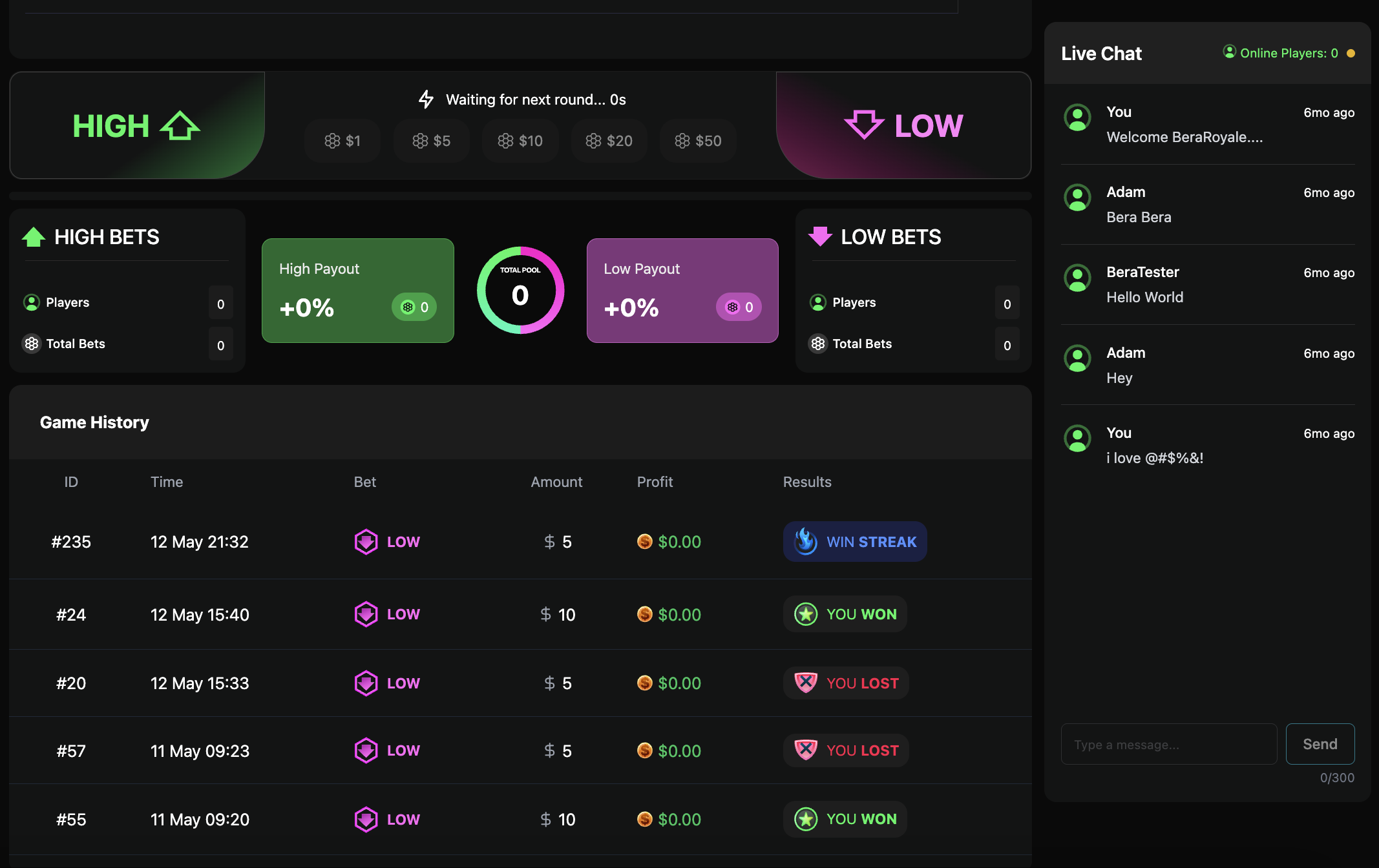Click the lightning bolt next to round timer

tap(425, 99)
